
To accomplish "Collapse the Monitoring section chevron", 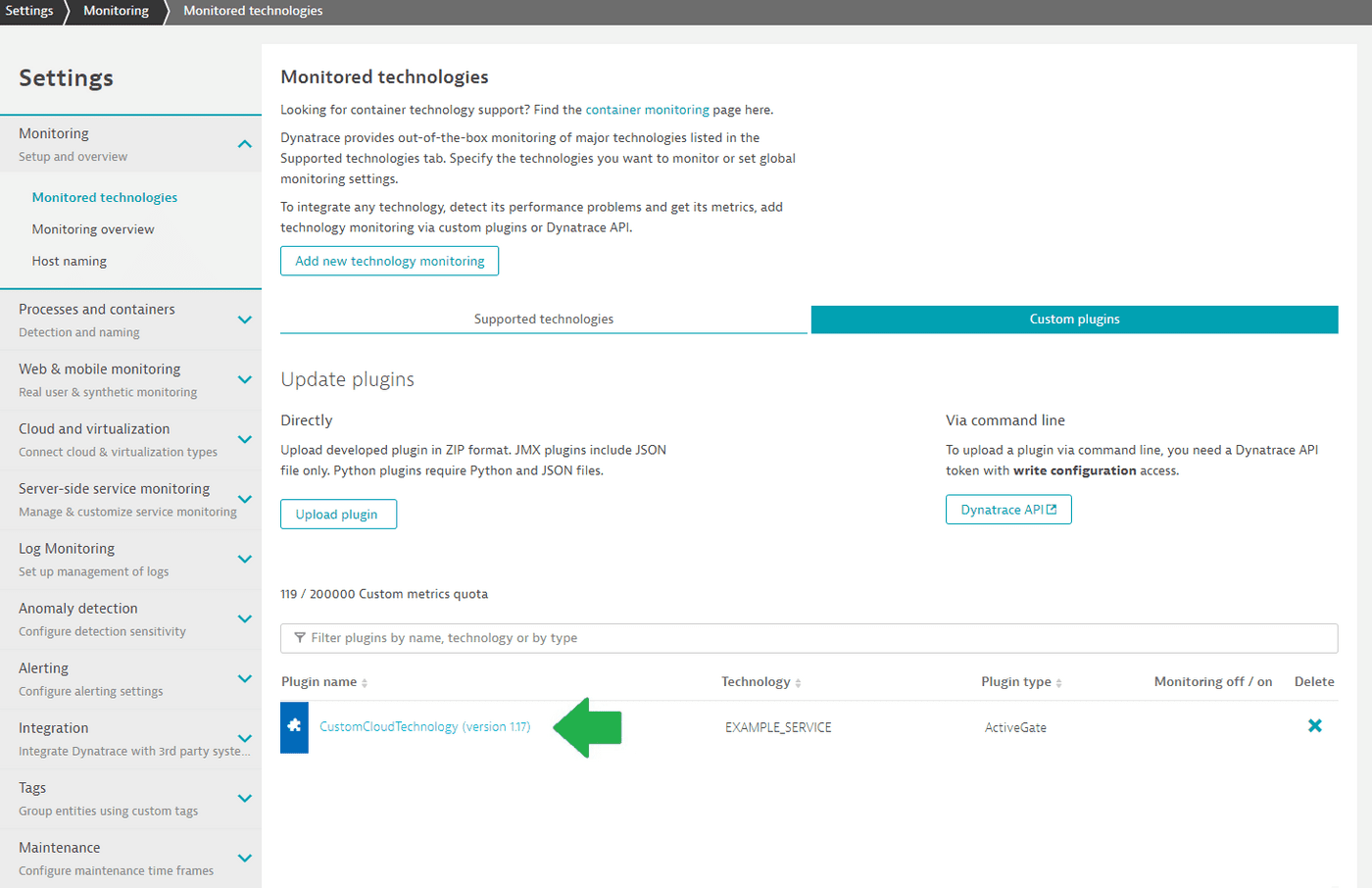I will click(245, 143).
